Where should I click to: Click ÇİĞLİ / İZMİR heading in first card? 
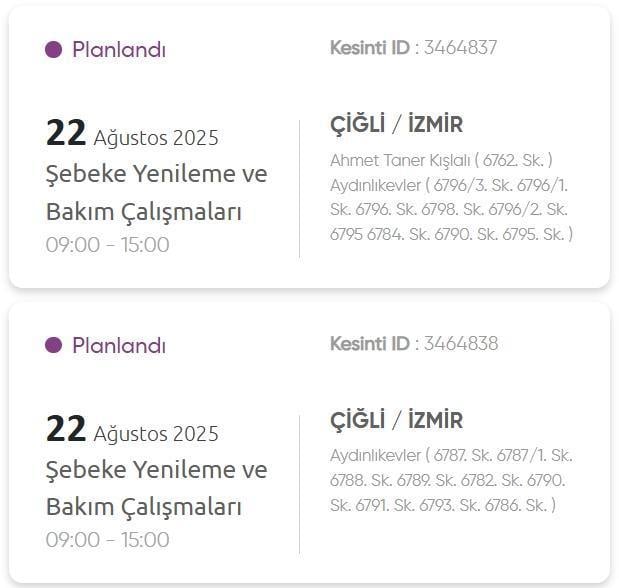click(396, 125)
